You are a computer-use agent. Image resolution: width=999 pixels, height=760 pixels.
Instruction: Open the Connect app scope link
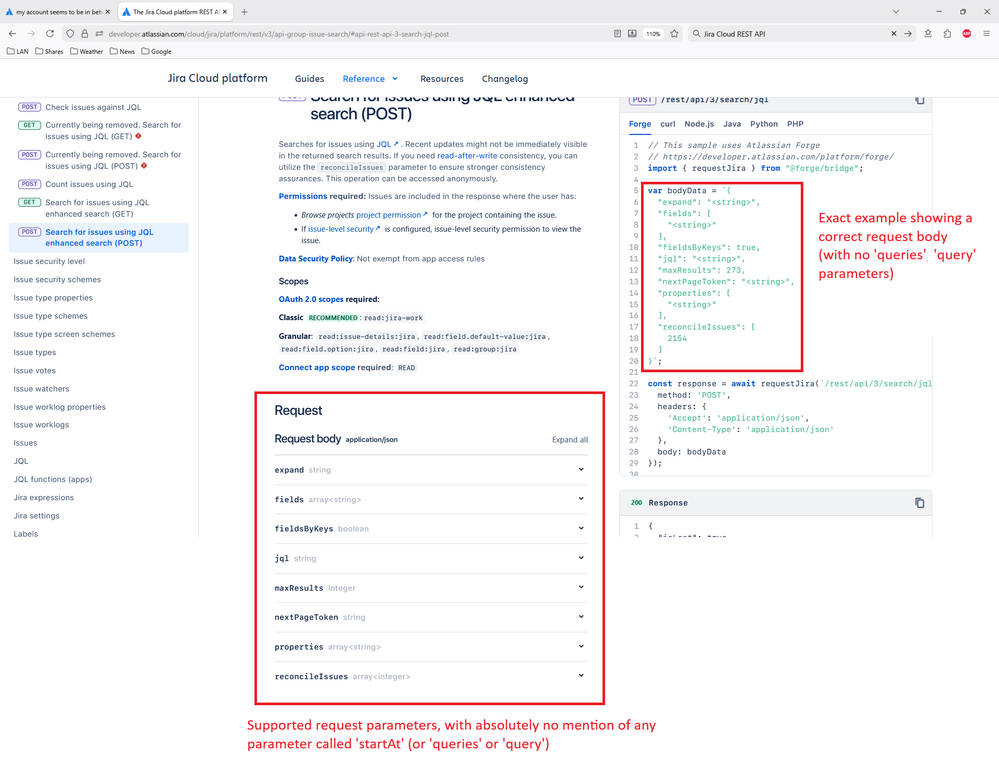click(317, 368)
